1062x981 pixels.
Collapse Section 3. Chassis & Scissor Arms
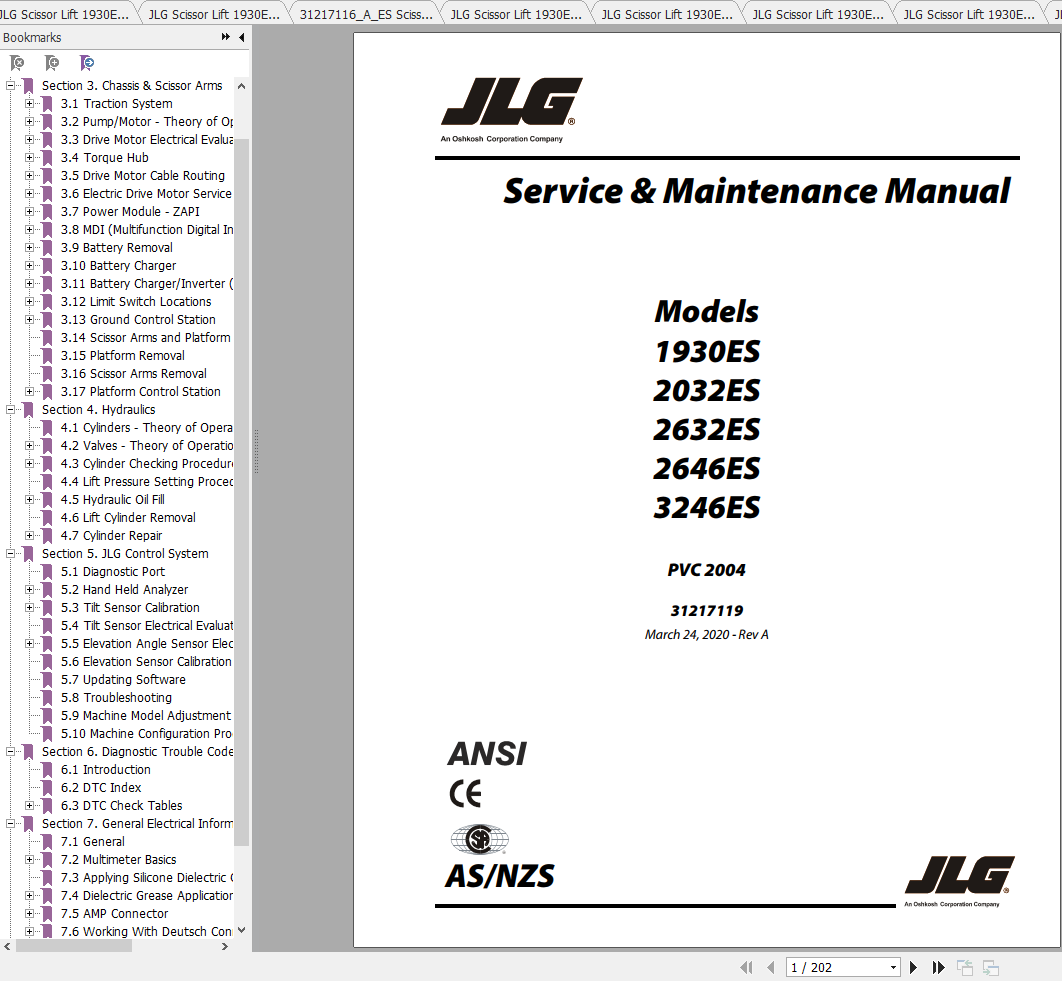tap(10, 85)
